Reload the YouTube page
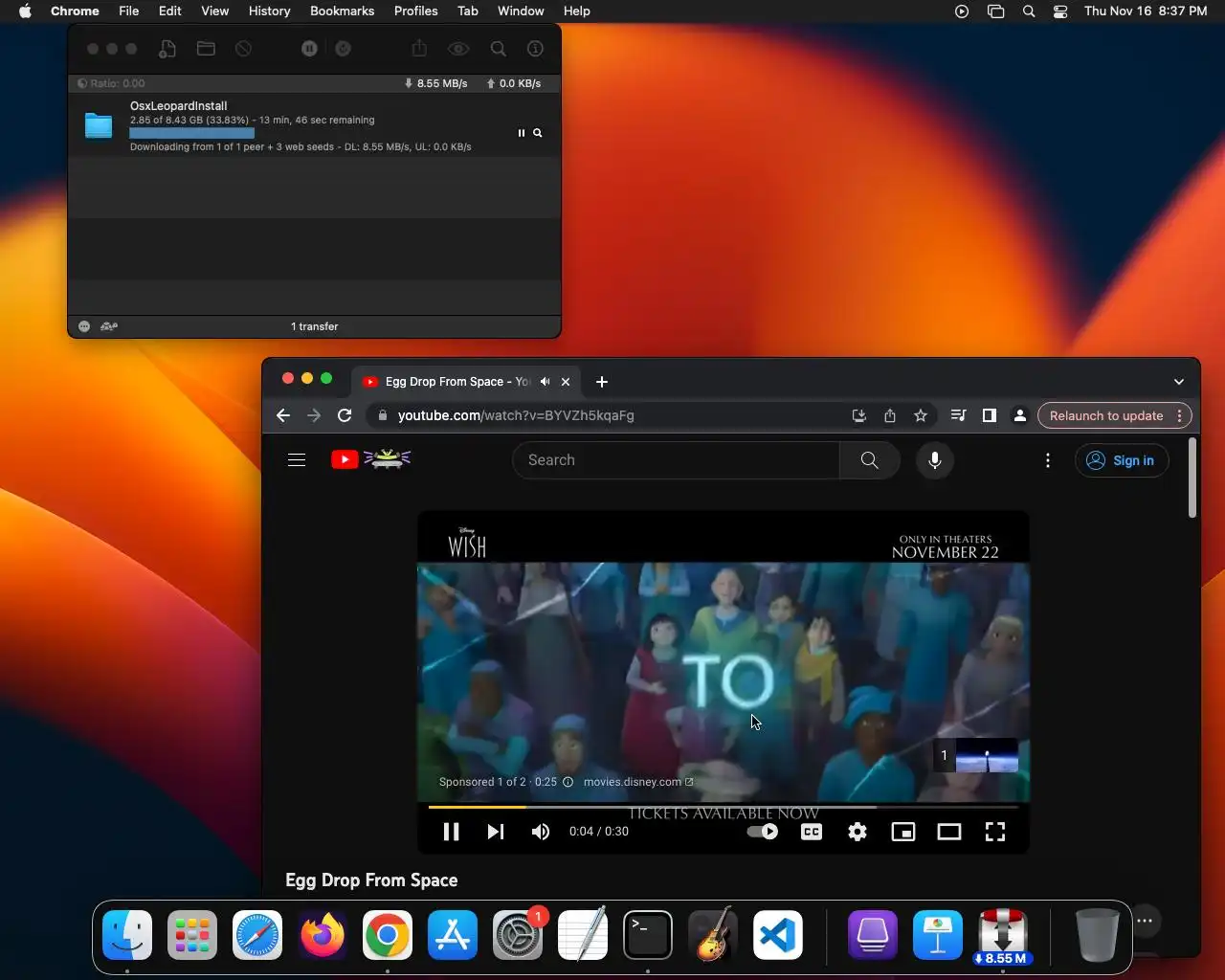The height and width of the screenshot is (980, 1225). pyautogui.click(x=345, y=415)
